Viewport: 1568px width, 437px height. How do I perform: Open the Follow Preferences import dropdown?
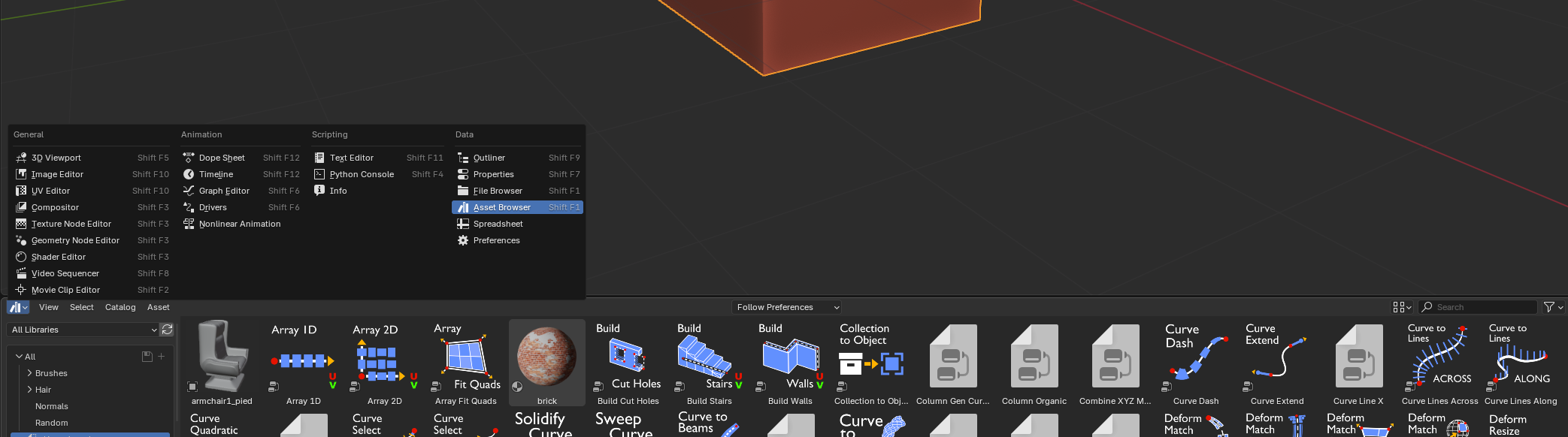[786, 307]
